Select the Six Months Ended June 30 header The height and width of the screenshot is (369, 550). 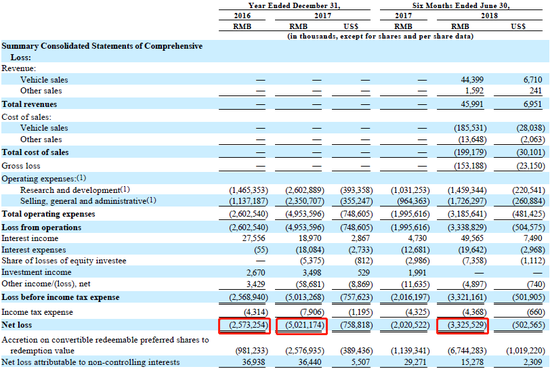point(461,5)
